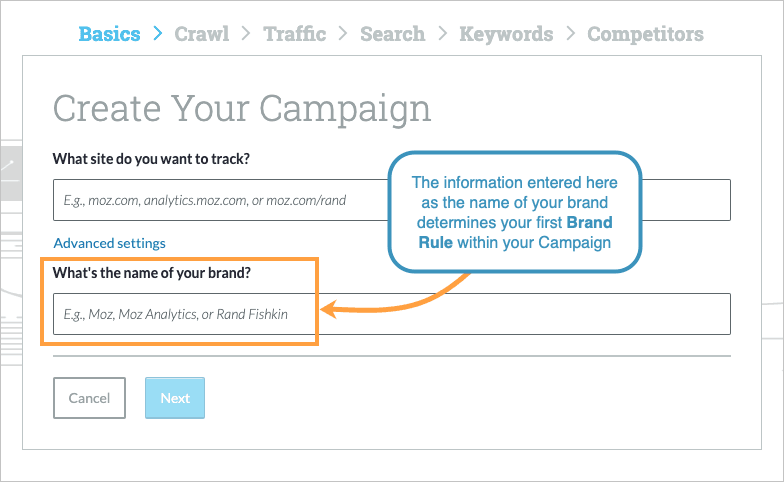The image size is (784, 482).
Task: Go to the Crawl step
Action: pos(201,34)
